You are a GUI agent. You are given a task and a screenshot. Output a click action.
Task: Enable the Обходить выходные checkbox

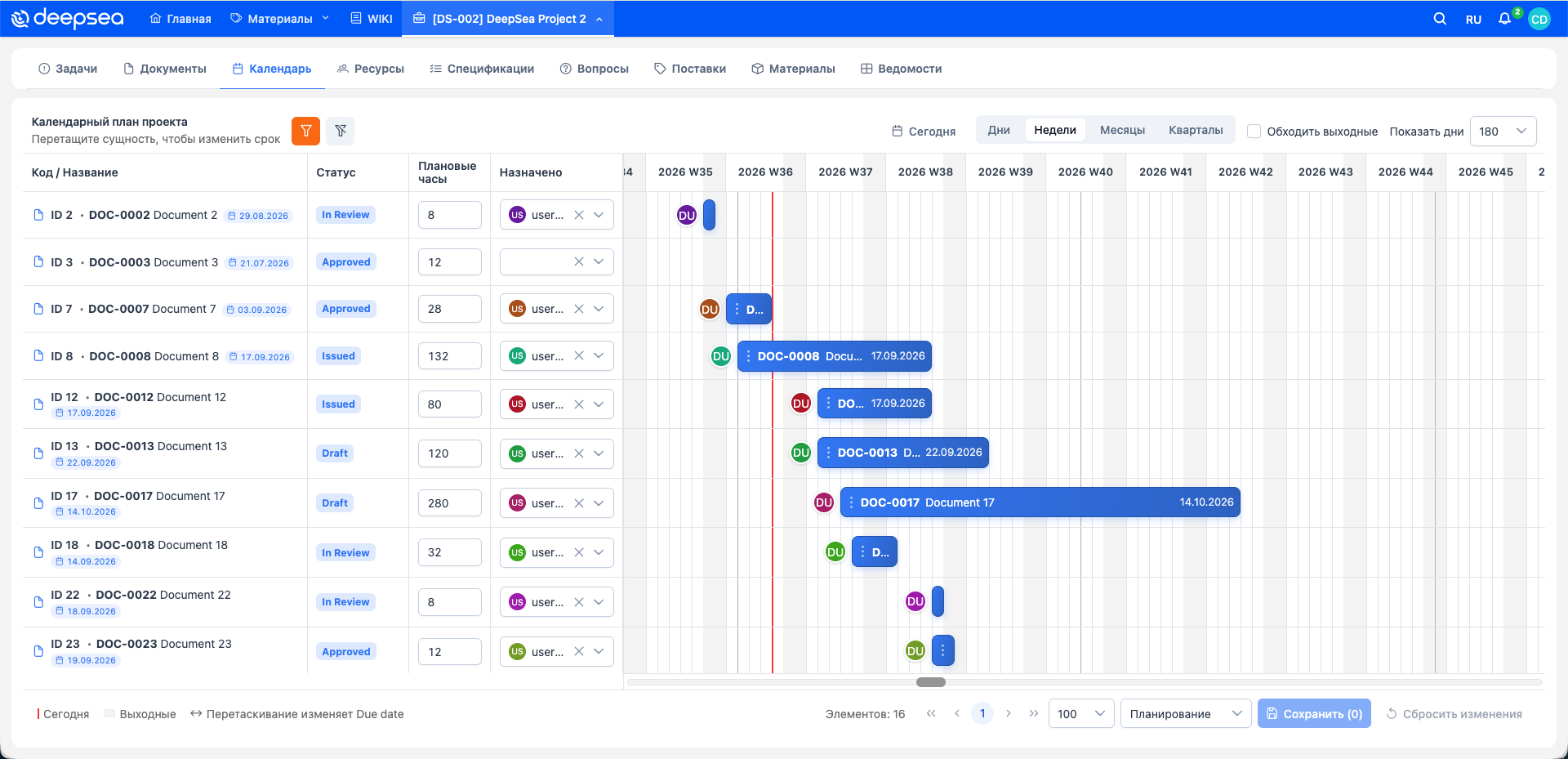[1254, 131]
